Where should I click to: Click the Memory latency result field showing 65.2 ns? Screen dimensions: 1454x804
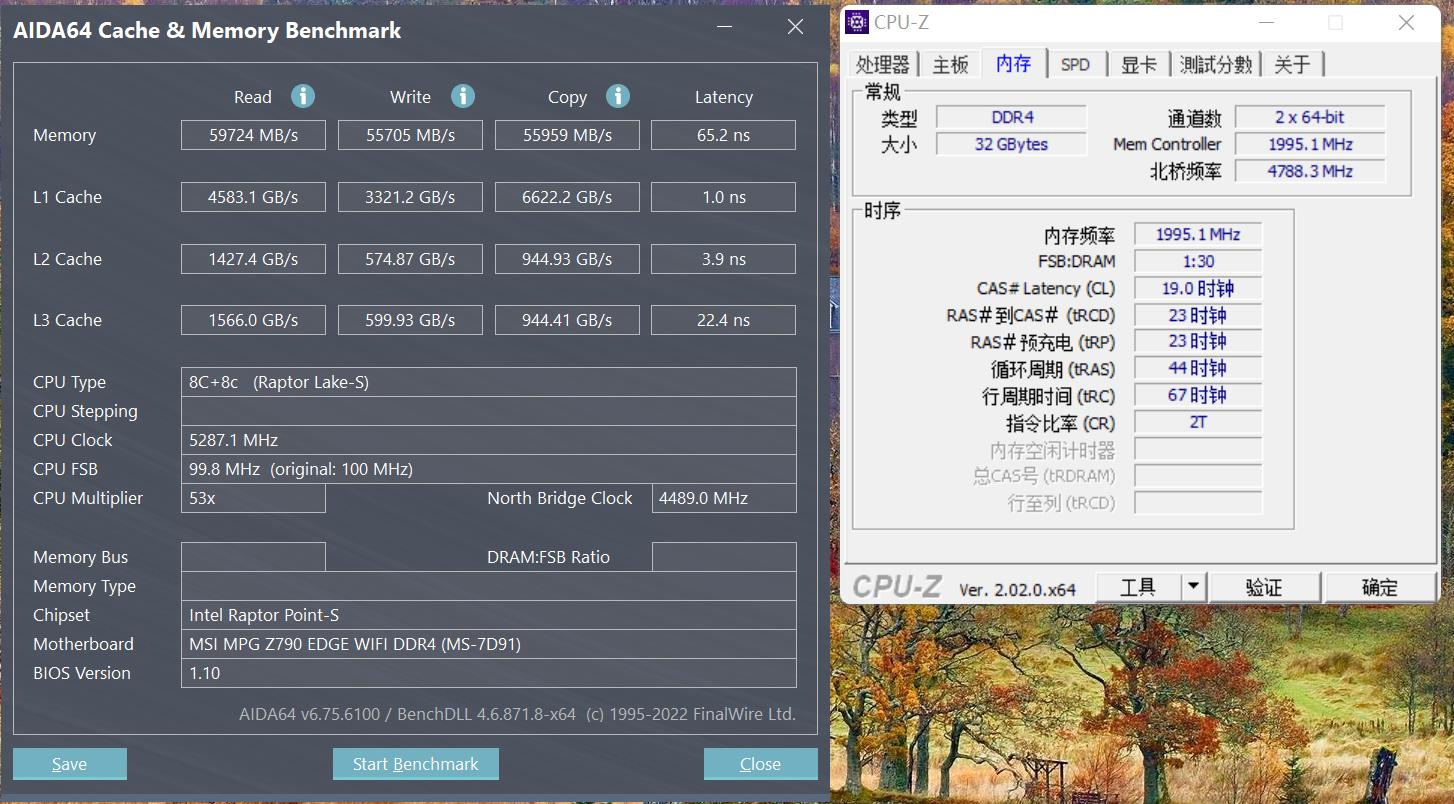coord(723,134)
